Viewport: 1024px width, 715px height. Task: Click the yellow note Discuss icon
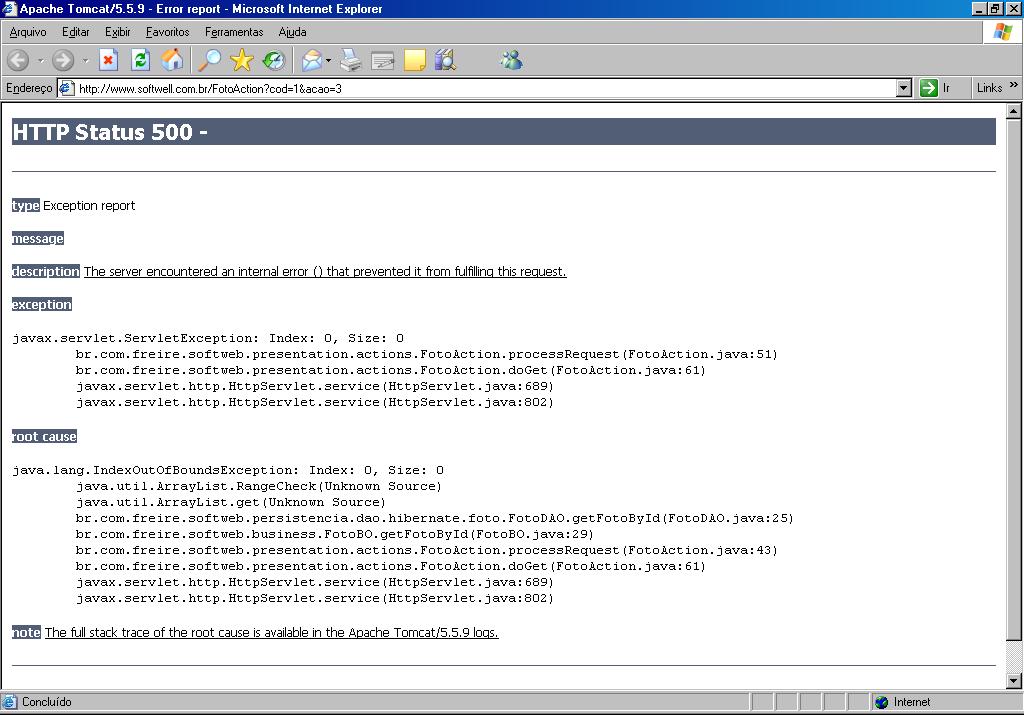pyautogui.click(x=415, y=61)
